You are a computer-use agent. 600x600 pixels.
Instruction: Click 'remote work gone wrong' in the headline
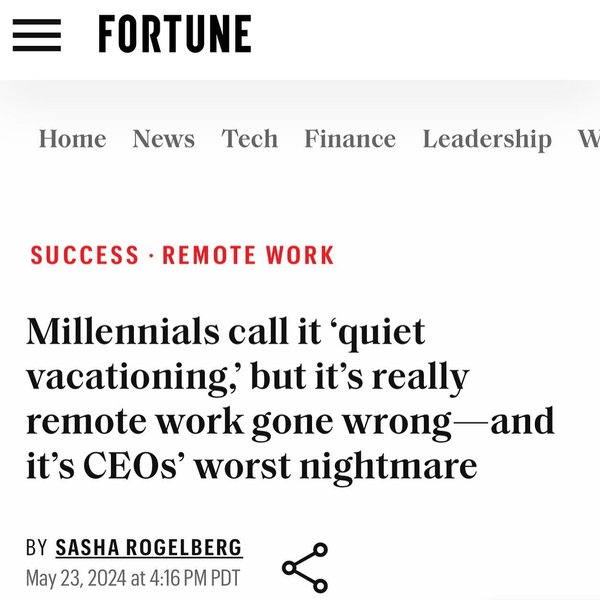pos(239,422)
